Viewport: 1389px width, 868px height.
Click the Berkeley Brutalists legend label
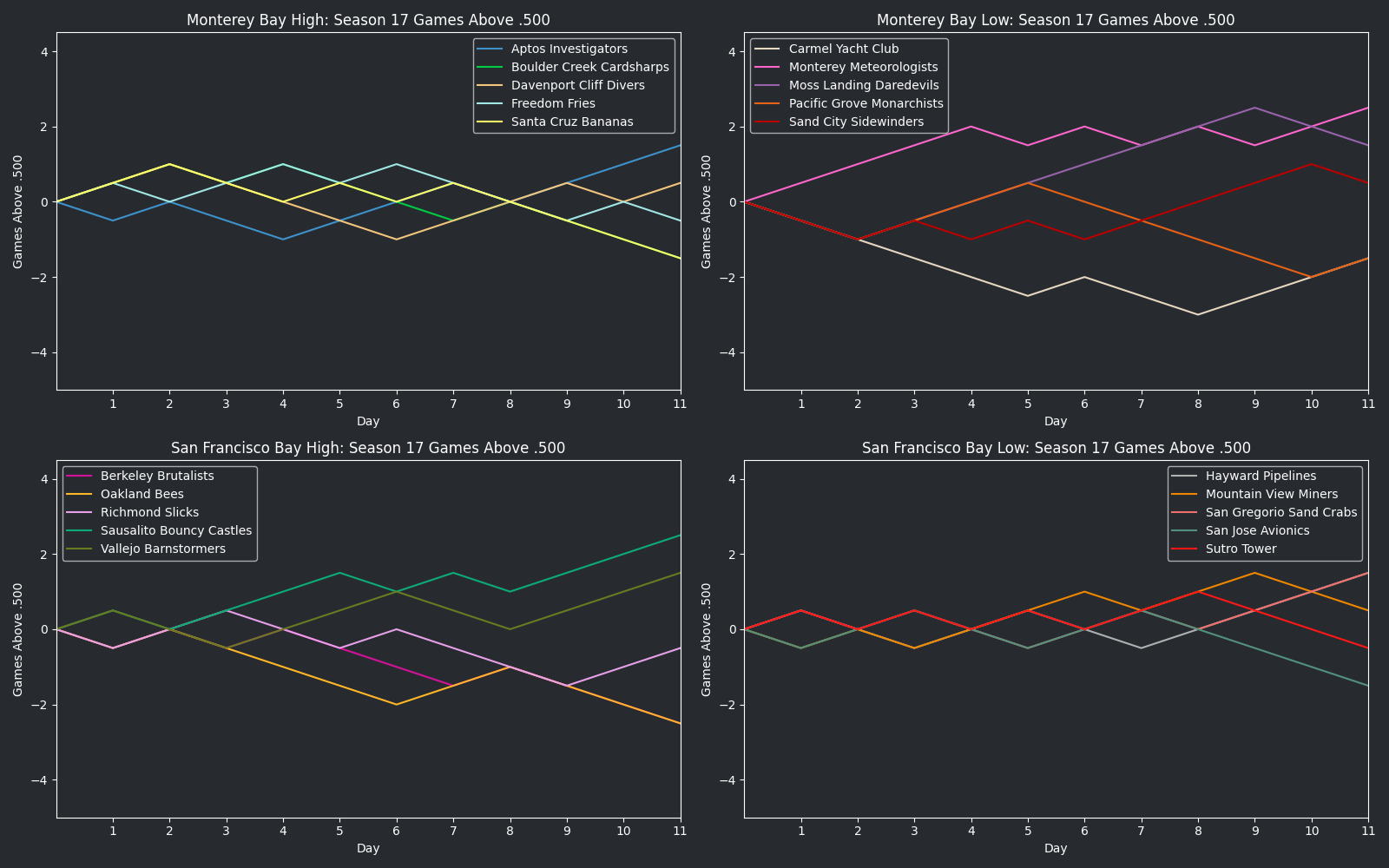(157, 477)
